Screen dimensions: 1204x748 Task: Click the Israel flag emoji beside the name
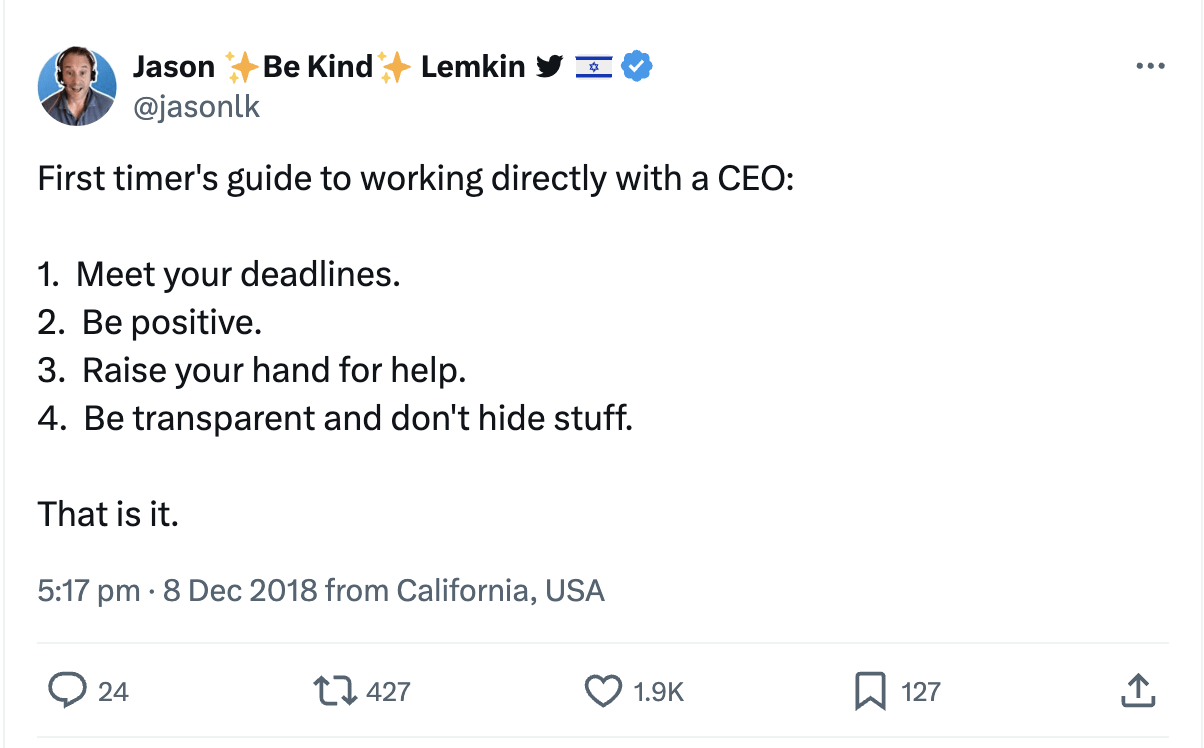594,68
